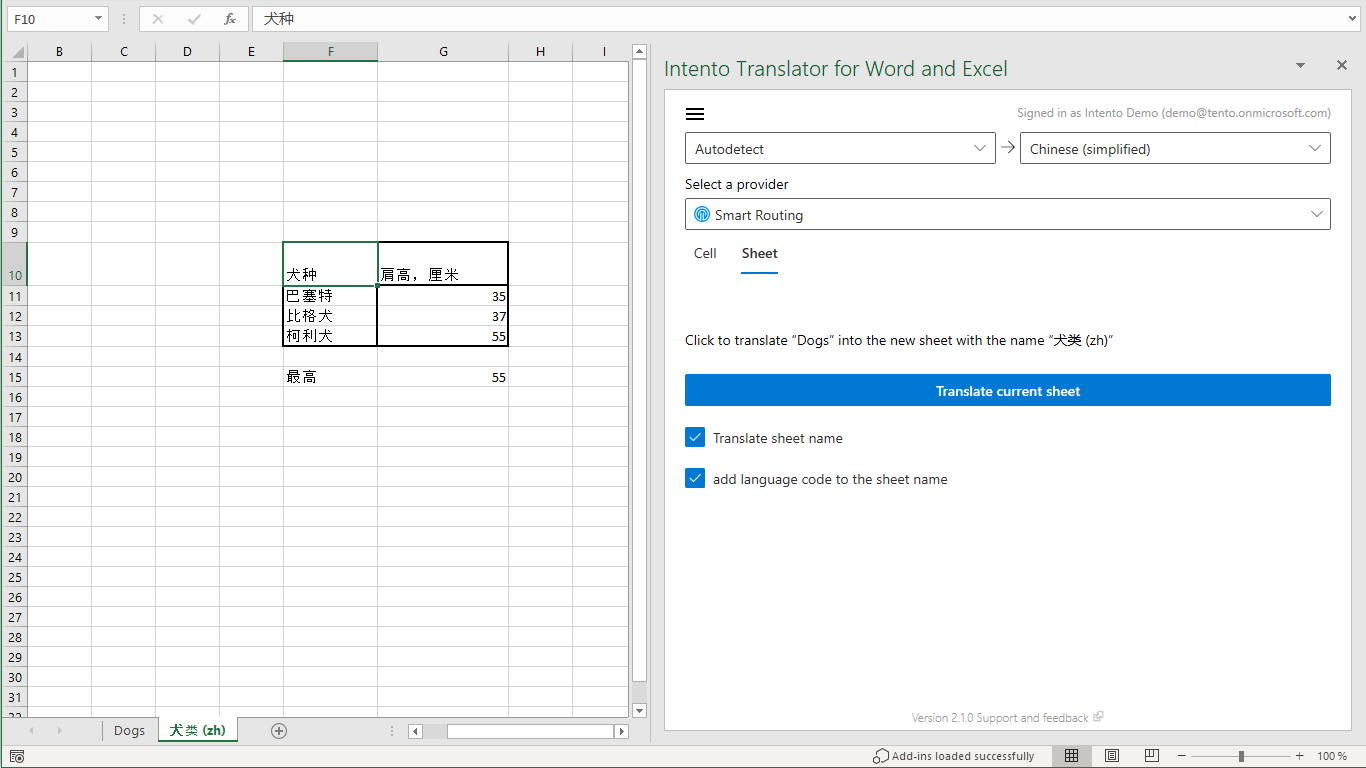
Task: Open the Chinese (simplified) target language dropdown
Action: tap(1175, 148)
